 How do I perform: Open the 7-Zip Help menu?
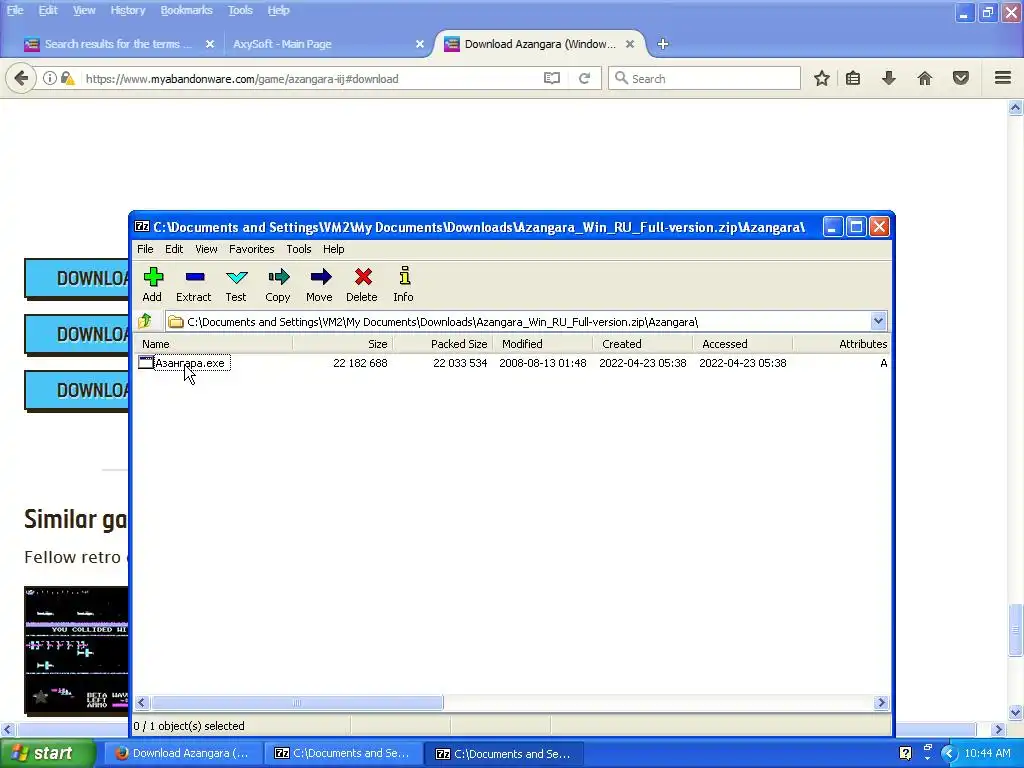coord(333,249)
